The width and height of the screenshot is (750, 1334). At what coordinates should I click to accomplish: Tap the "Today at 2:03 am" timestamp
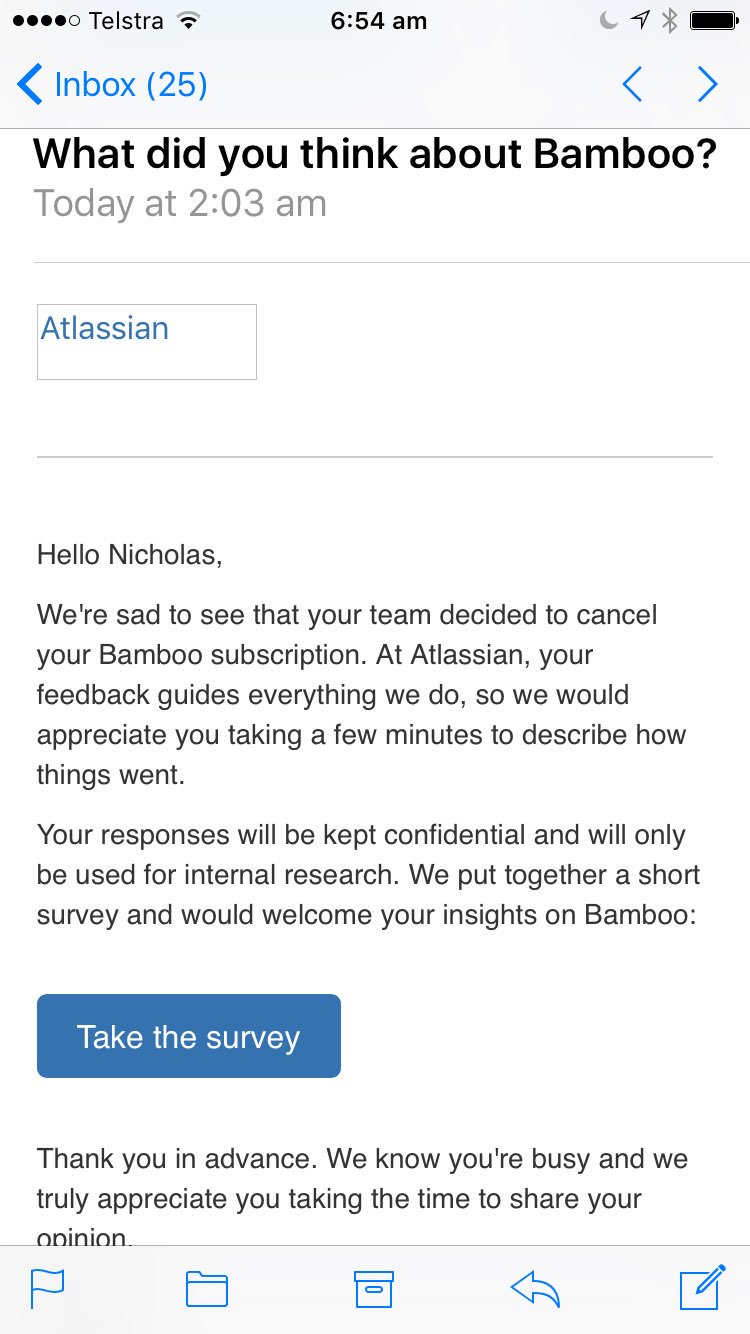180,204
